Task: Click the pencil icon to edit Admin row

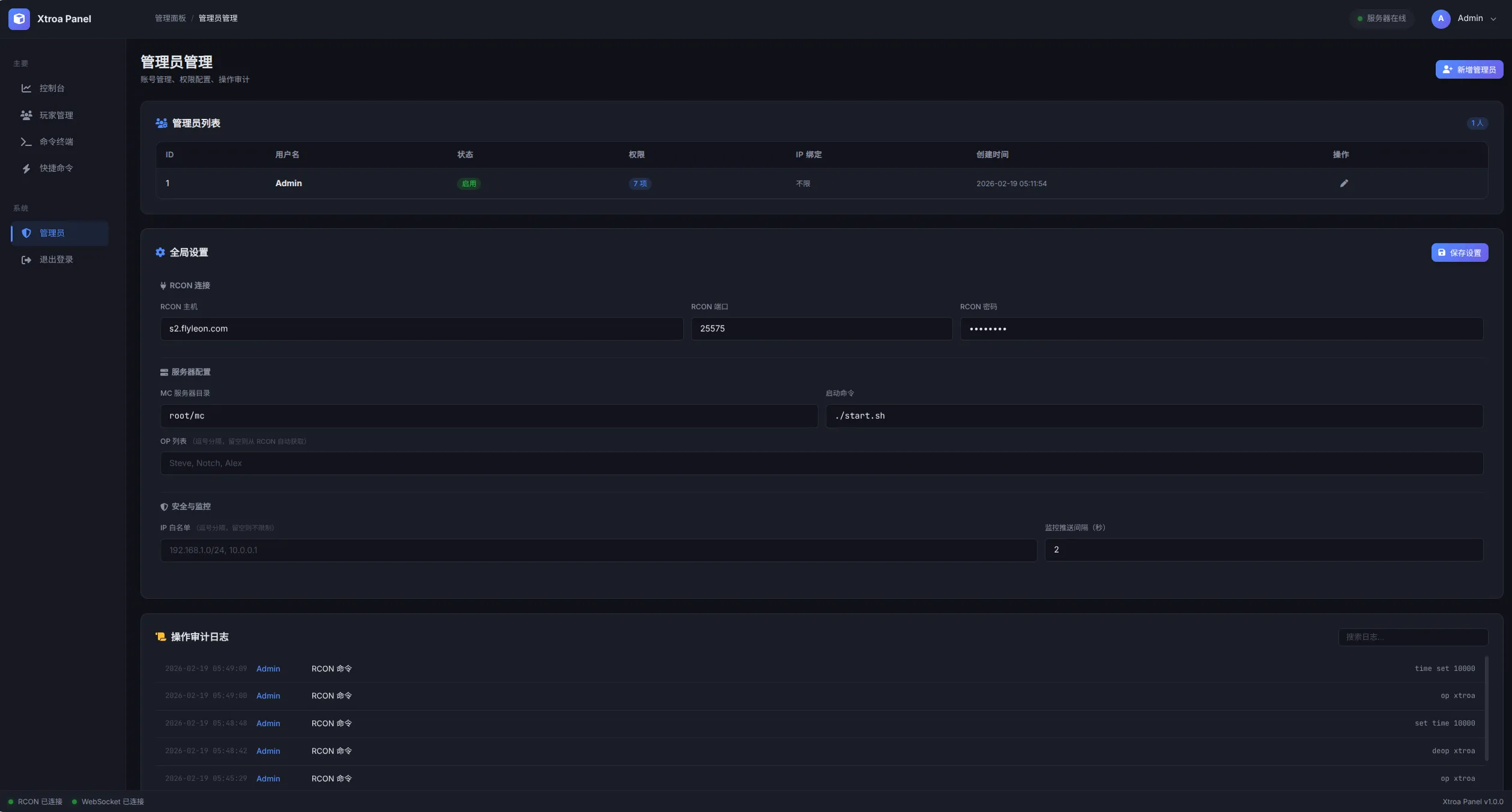Action: tap(1344, 183)
